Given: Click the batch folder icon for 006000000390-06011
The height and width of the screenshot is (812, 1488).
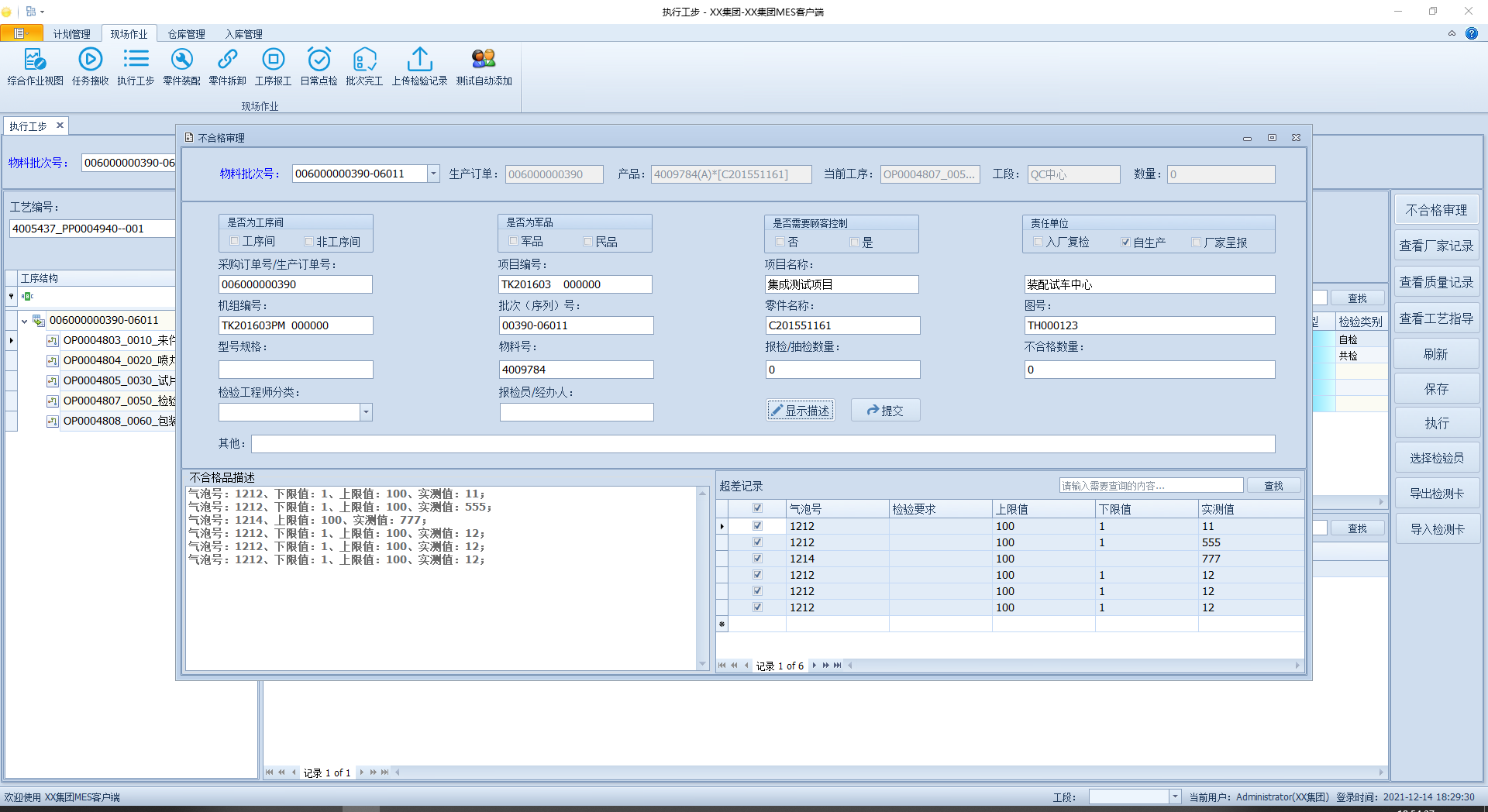Looking at the screenshot, I should 38,320.
